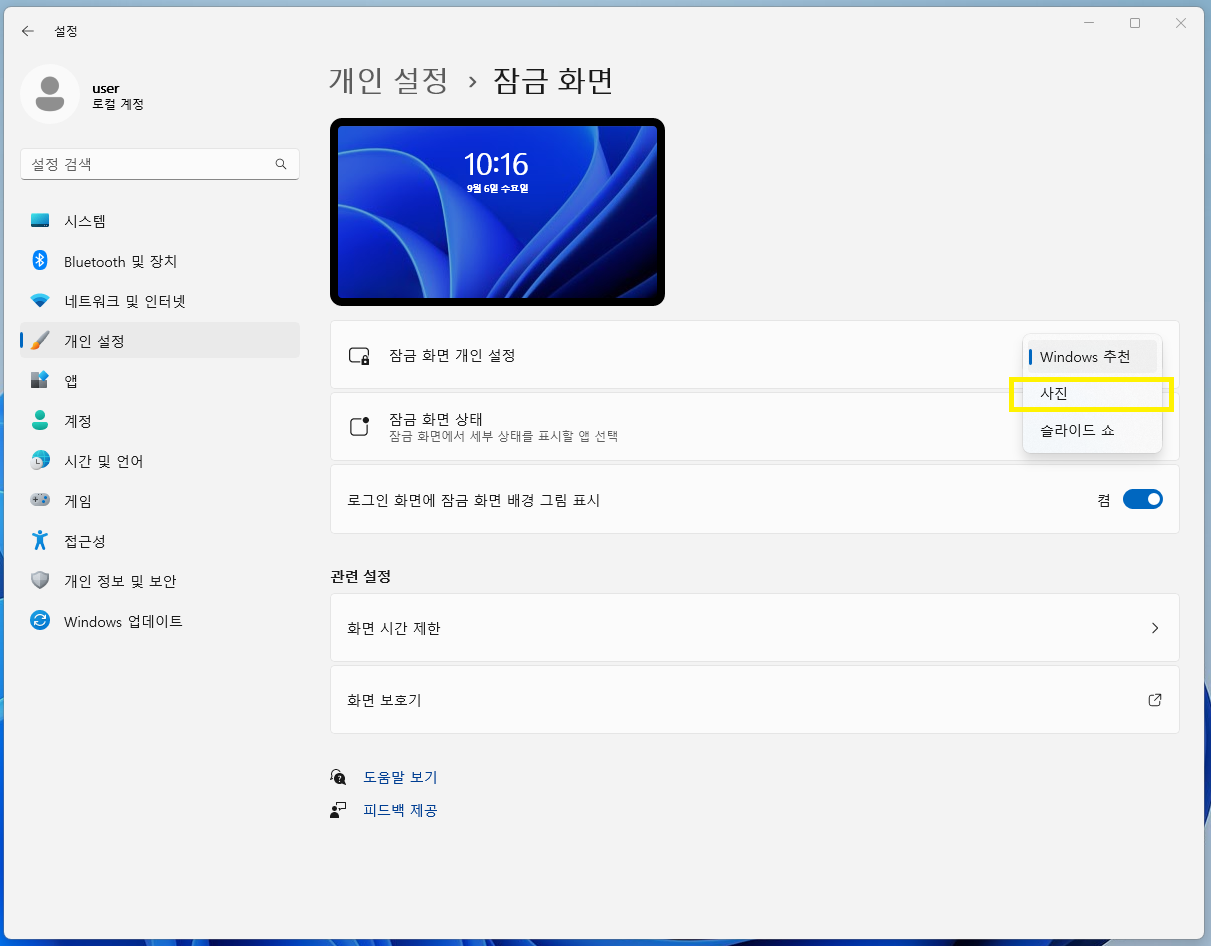
Task: Open 네트워크 및 인터넷 category
Action: [160, 301]
